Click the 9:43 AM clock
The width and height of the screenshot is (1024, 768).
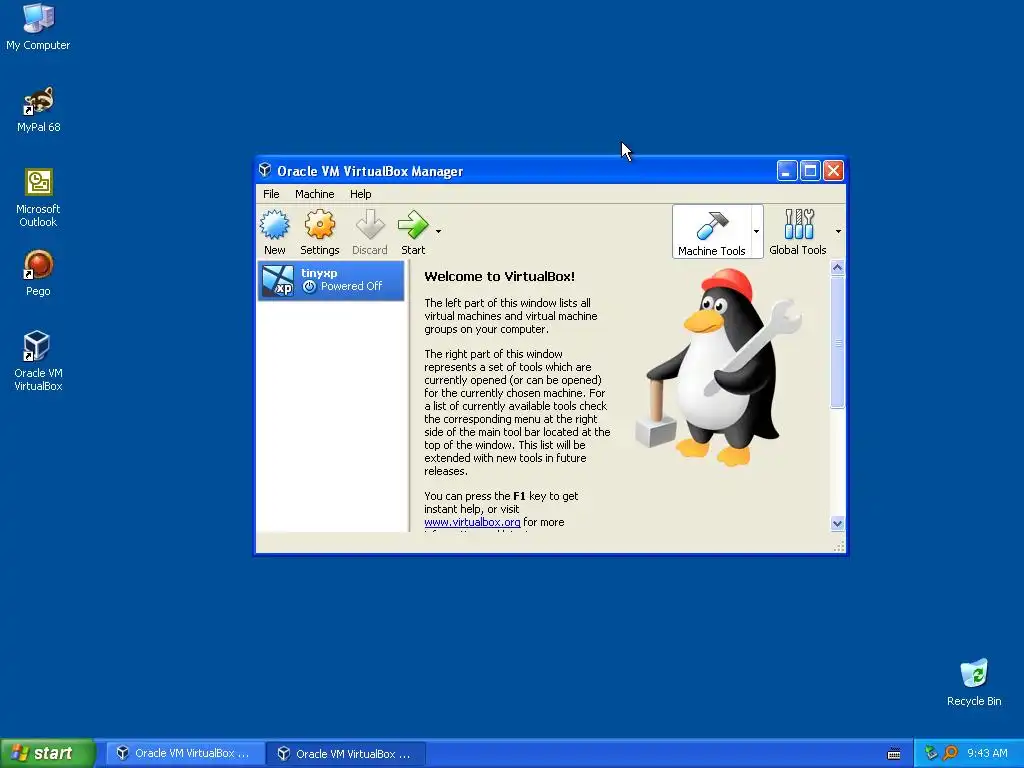[x=987, y=753]
